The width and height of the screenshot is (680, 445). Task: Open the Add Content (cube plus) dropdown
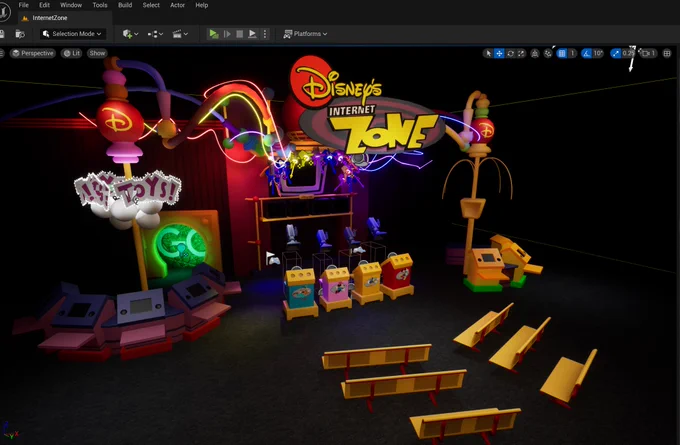[x=130, y=34]
